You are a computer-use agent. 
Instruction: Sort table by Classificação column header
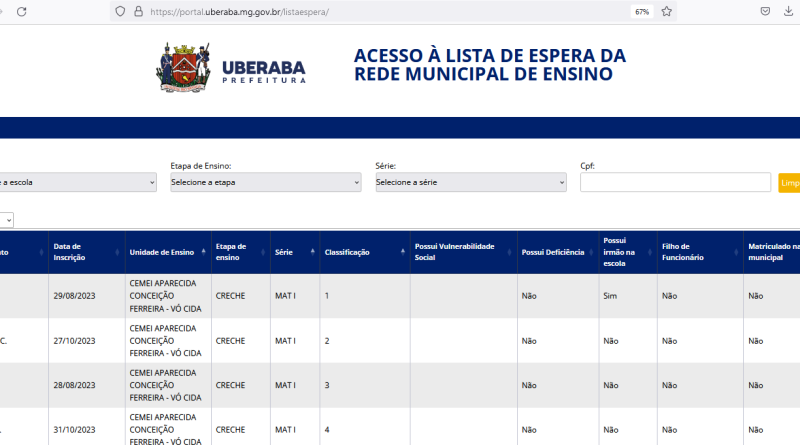[x=359, y=253]
